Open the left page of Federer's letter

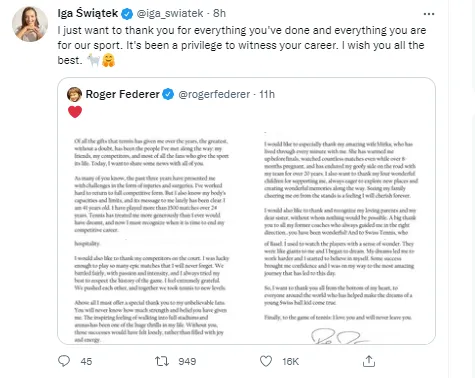pos(152,235)
